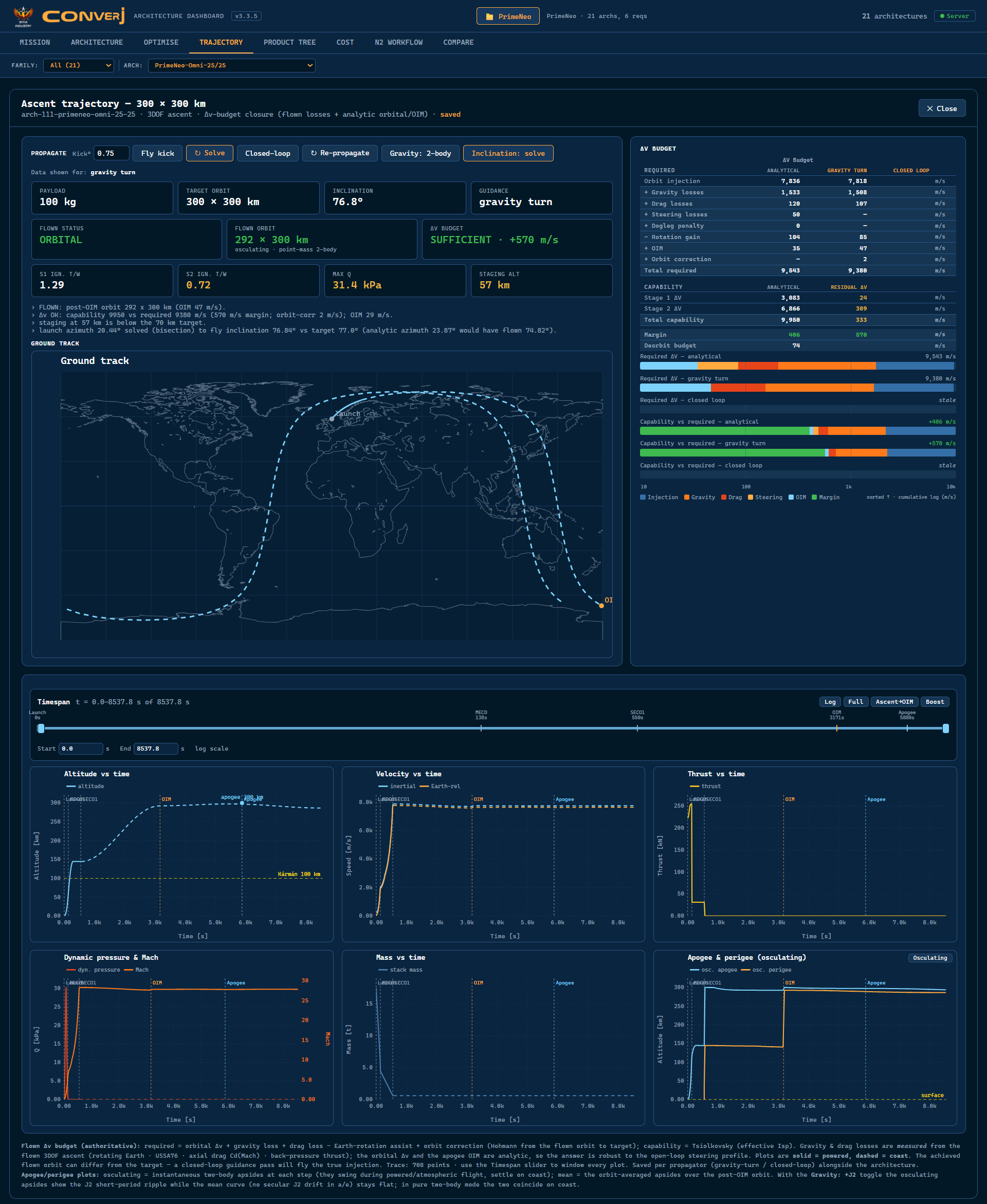Toggle Log timespan scale

pyautogui.click(x=830, y=702)
